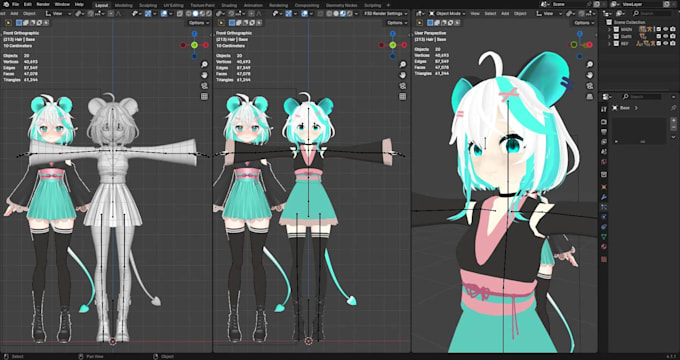680x360 pixels.
Task: Open the File menu
Action: pyautogui.click(x=16, y=4)
